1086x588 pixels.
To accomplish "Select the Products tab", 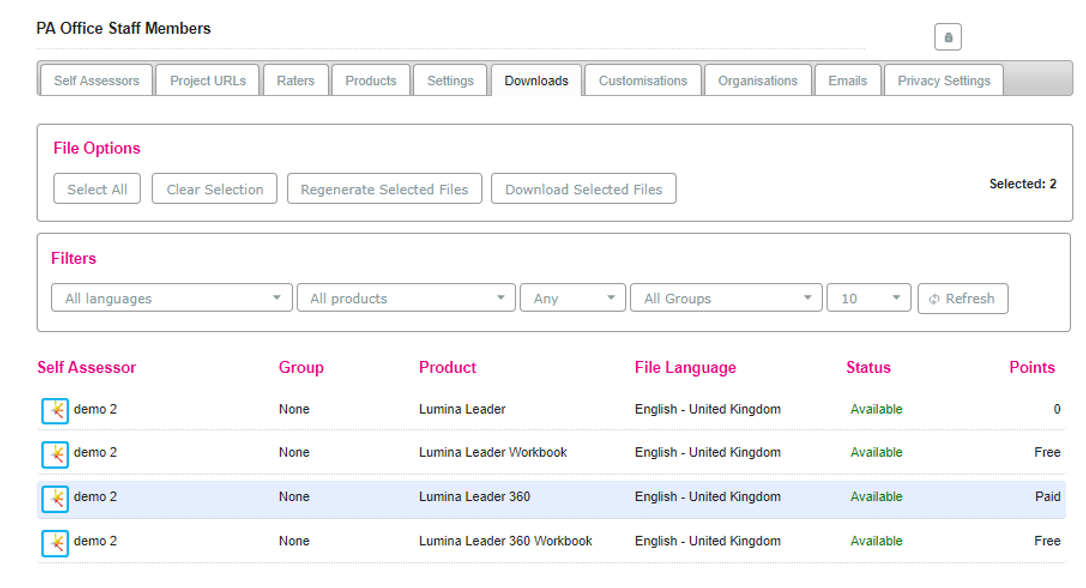I will 371,80.
